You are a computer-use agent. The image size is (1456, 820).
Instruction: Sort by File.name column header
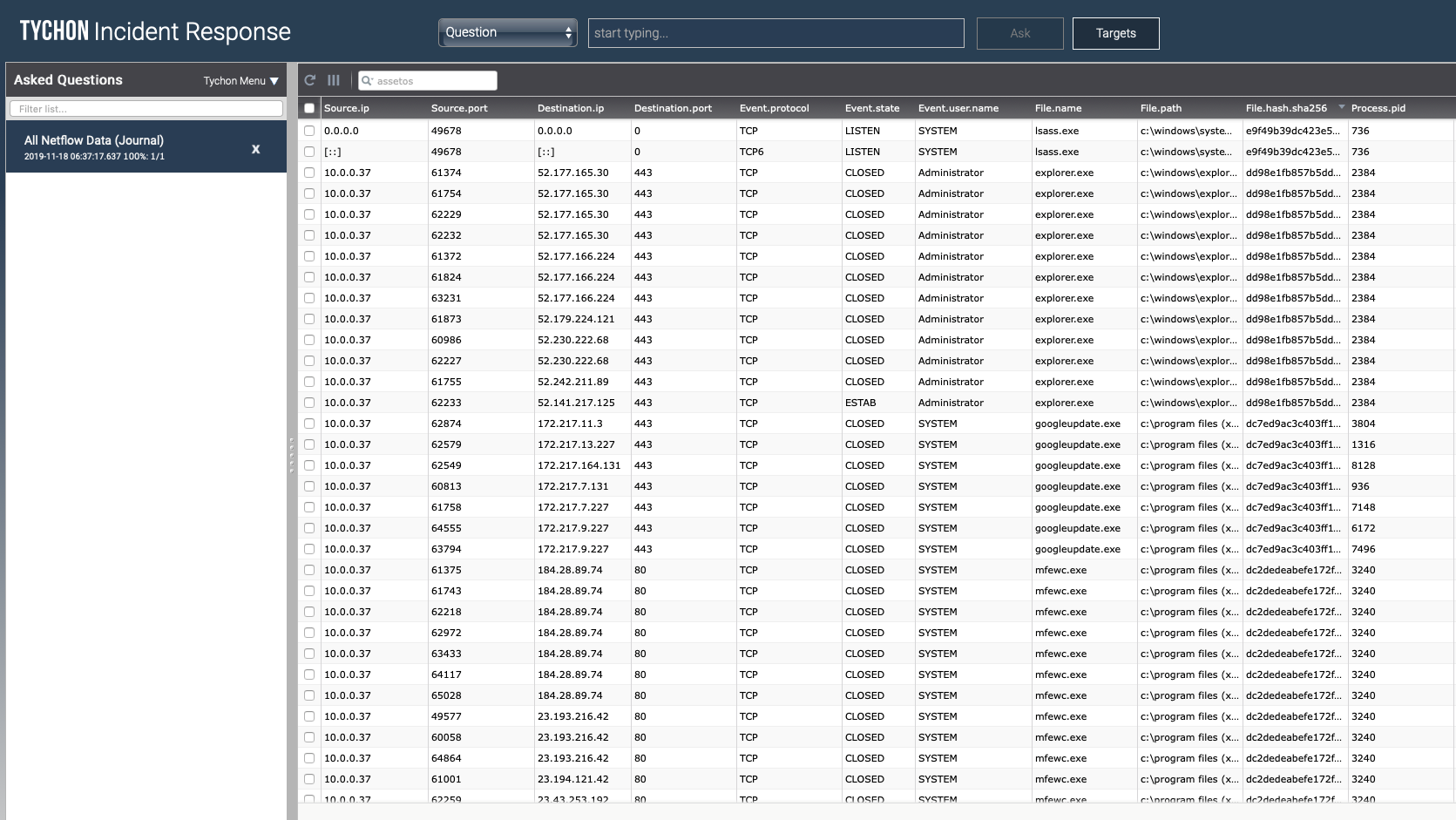pyautogui.click(x=1058, y=108)
